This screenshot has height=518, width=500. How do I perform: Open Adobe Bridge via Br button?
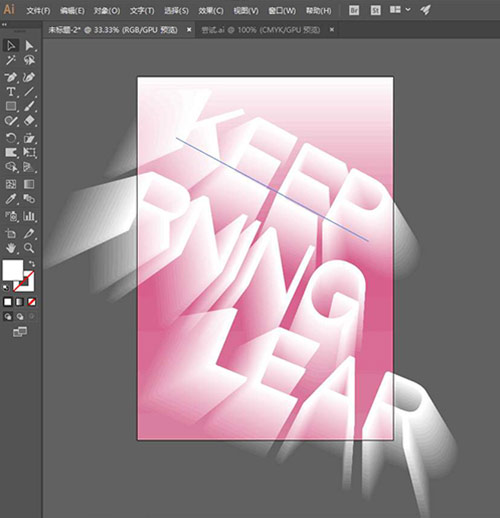354,10
